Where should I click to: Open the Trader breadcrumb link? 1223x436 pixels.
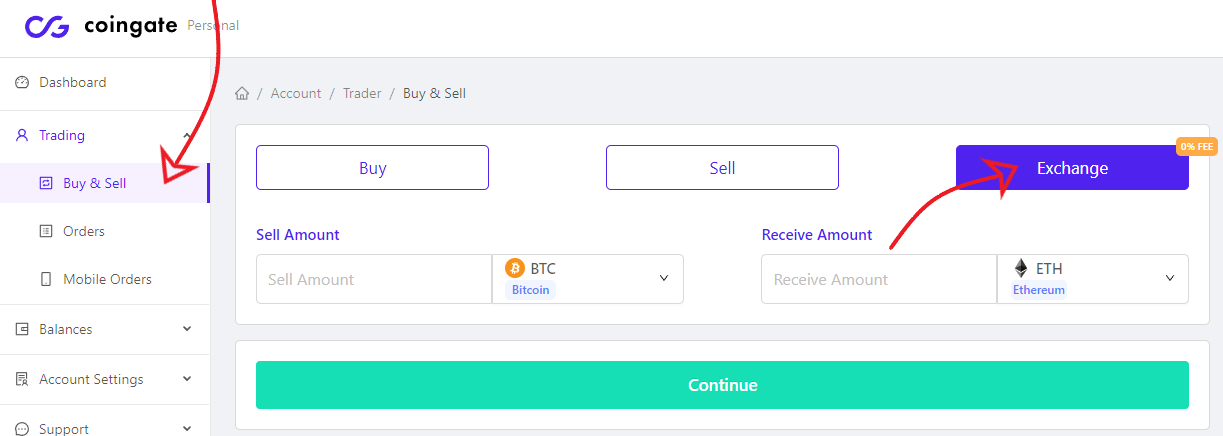click(x=362, y=93)
